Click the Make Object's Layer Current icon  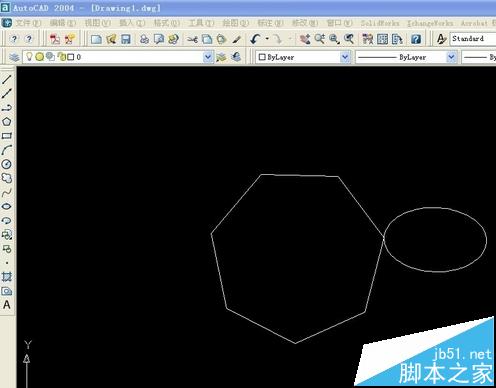(221, 57)
